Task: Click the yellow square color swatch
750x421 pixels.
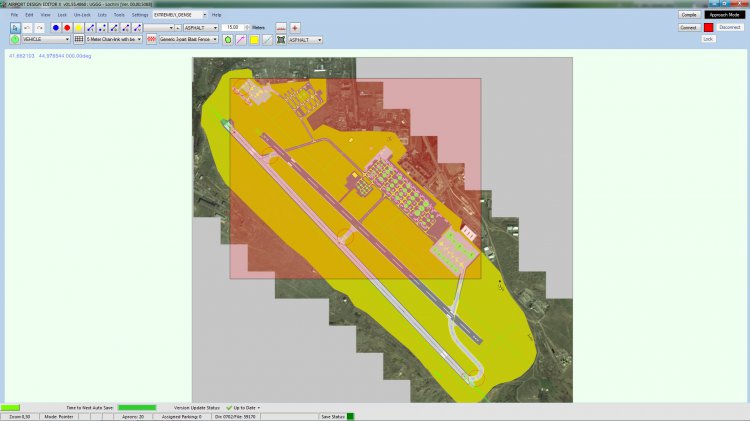Action: pos(254,40)
